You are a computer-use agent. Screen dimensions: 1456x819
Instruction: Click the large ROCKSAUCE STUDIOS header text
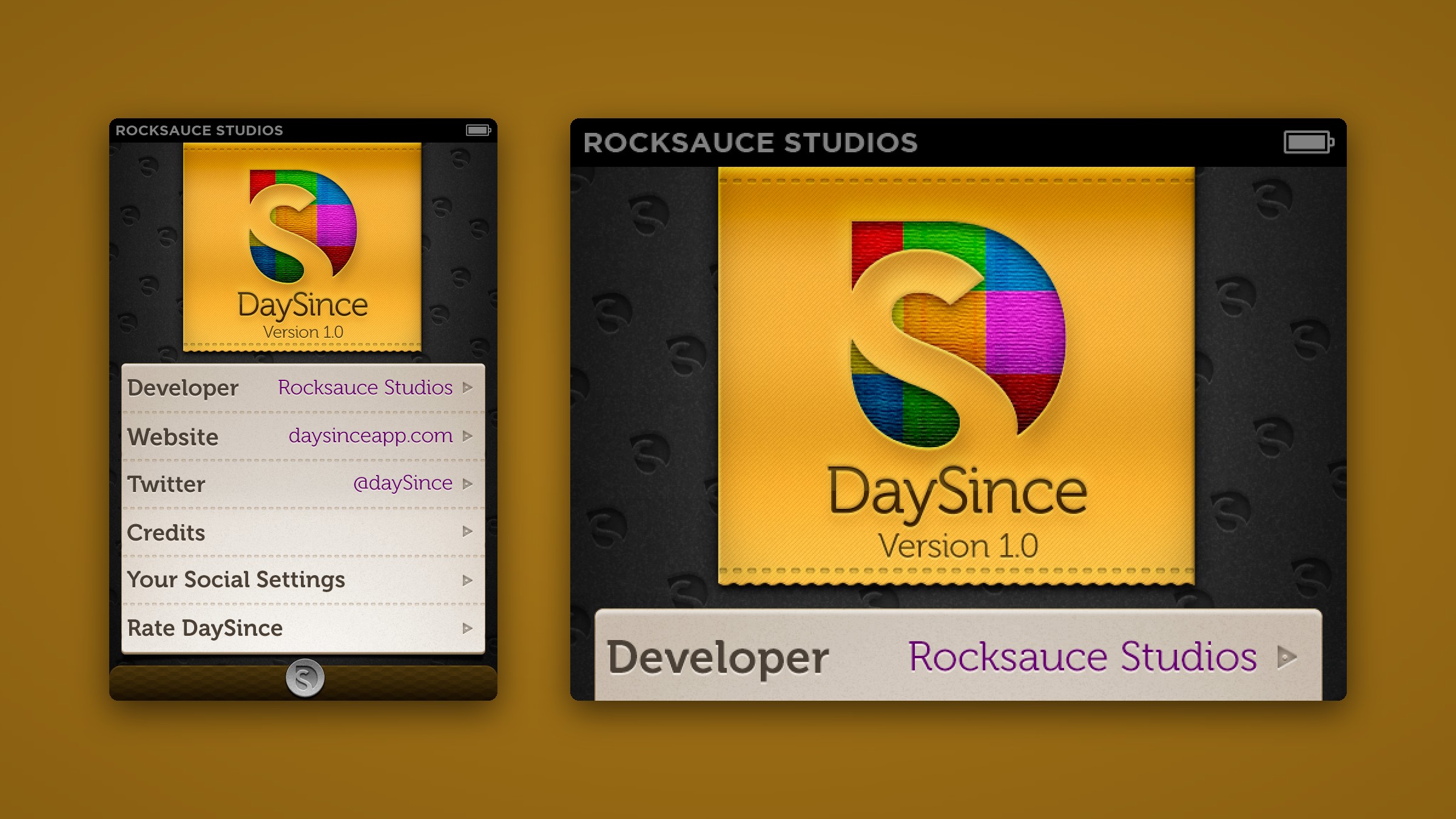[750, 143]
